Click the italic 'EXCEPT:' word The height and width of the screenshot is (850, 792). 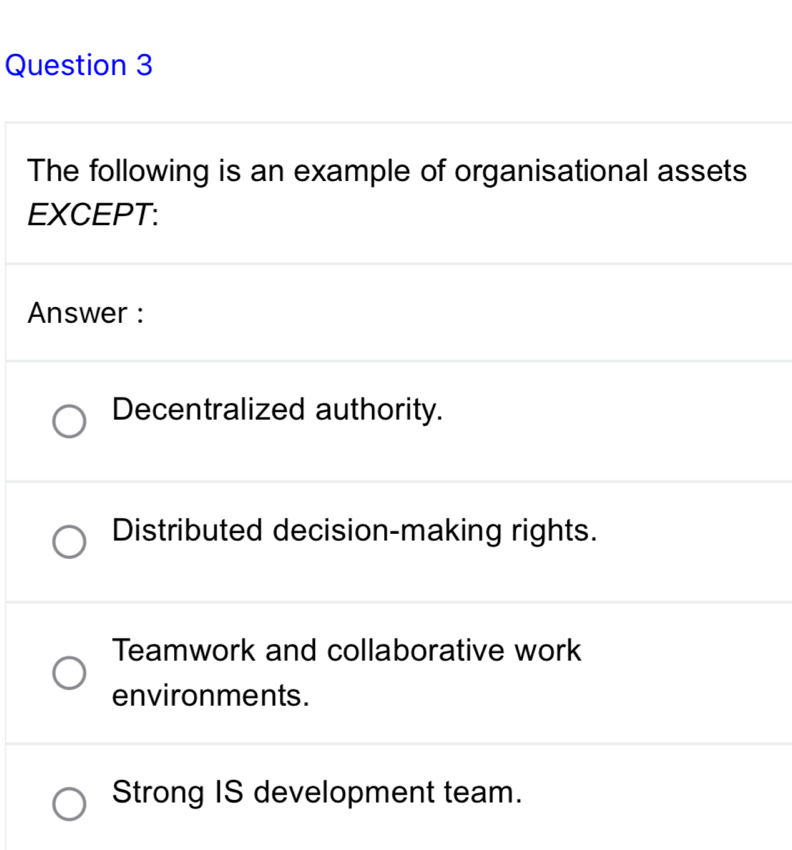(96, 215)
